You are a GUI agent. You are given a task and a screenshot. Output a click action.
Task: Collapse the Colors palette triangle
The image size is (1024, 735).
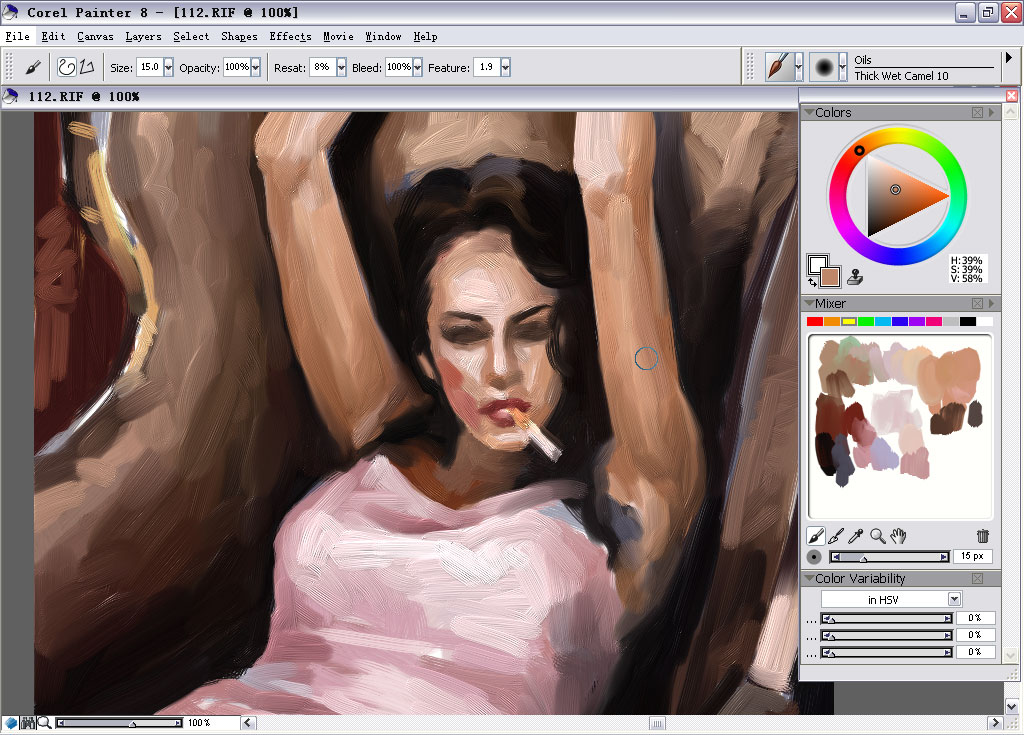click(809, 112)
